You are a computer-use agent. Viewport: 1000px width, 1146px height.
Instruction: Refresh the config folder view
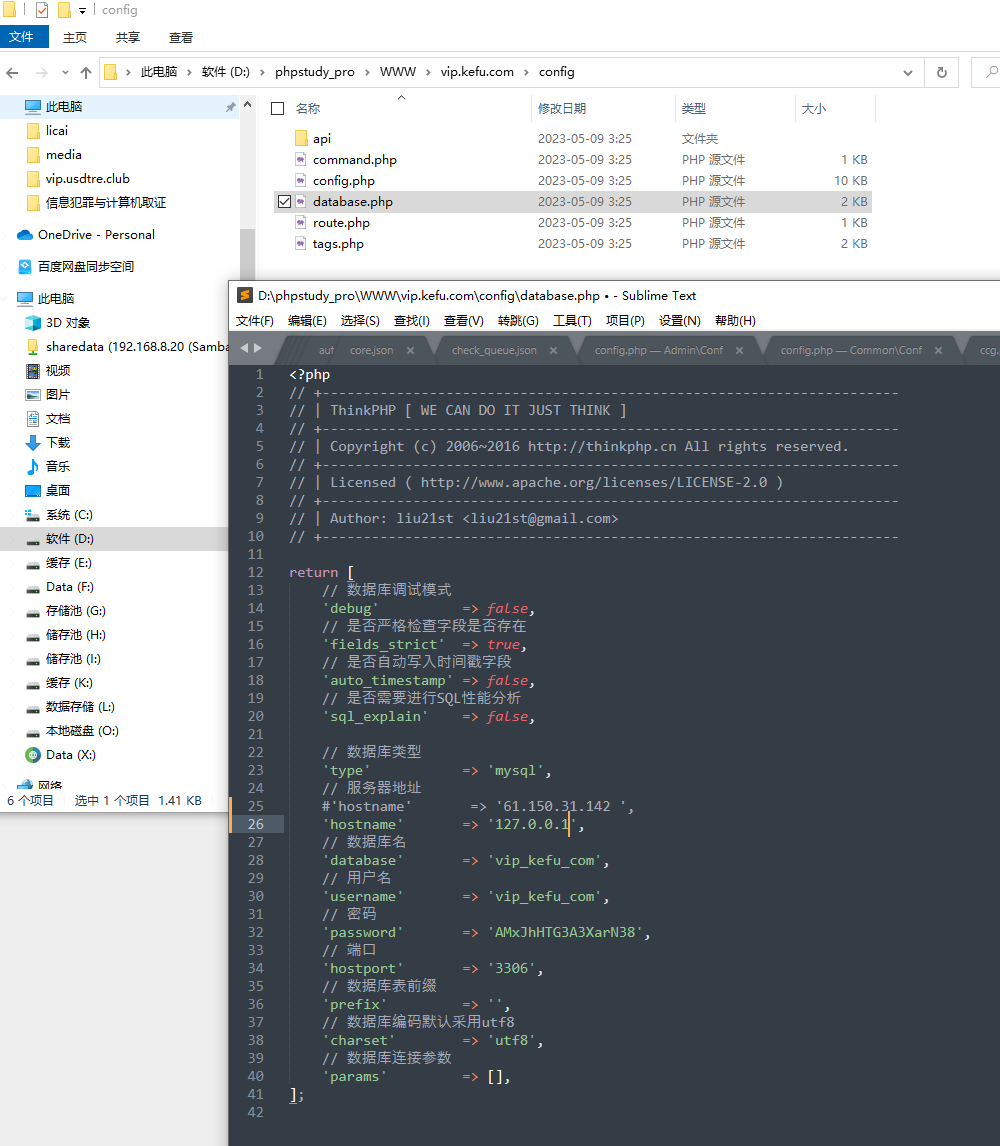point(942,72)
